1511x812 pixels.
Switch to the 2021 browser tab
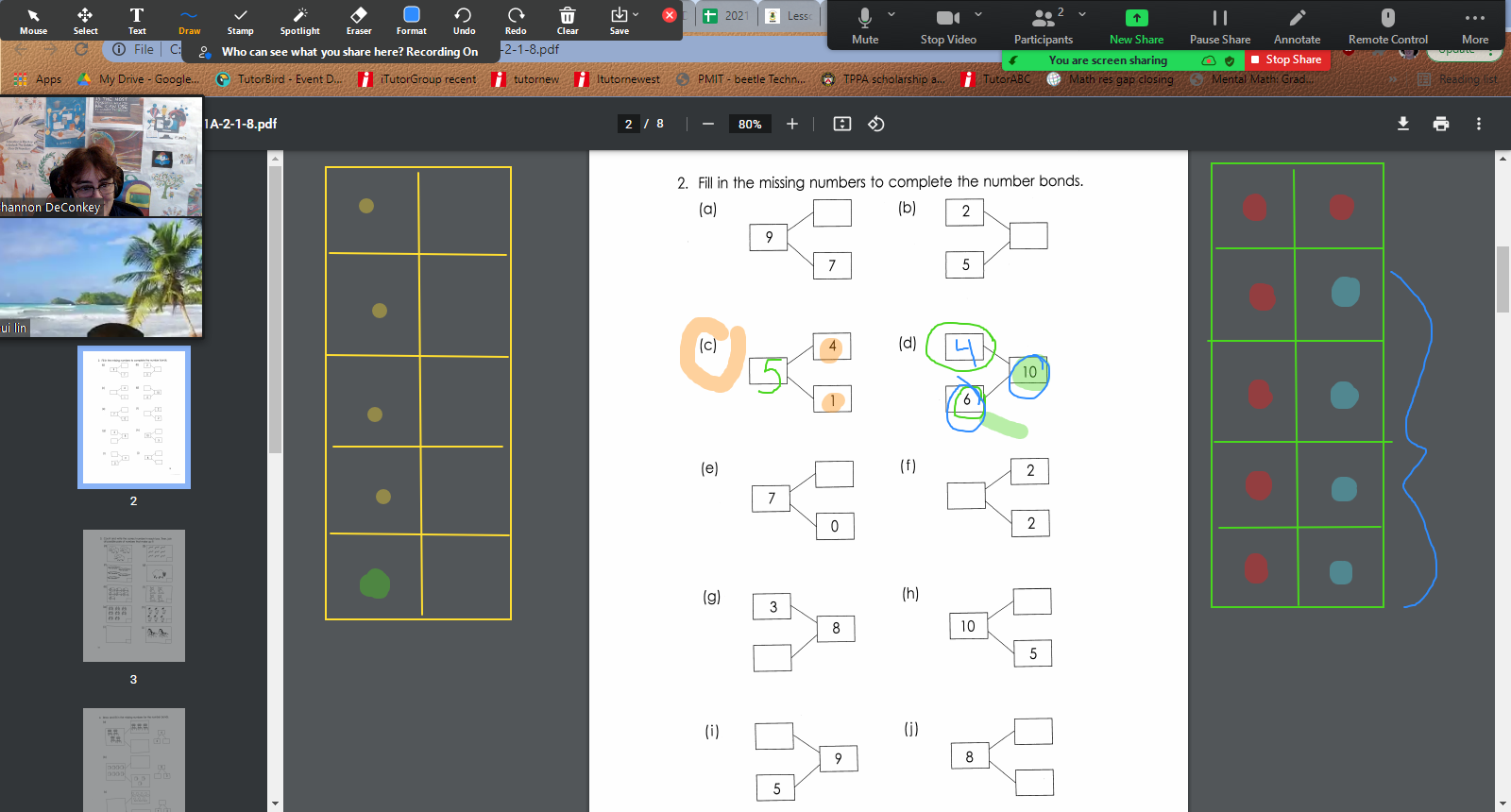[725, 15]
